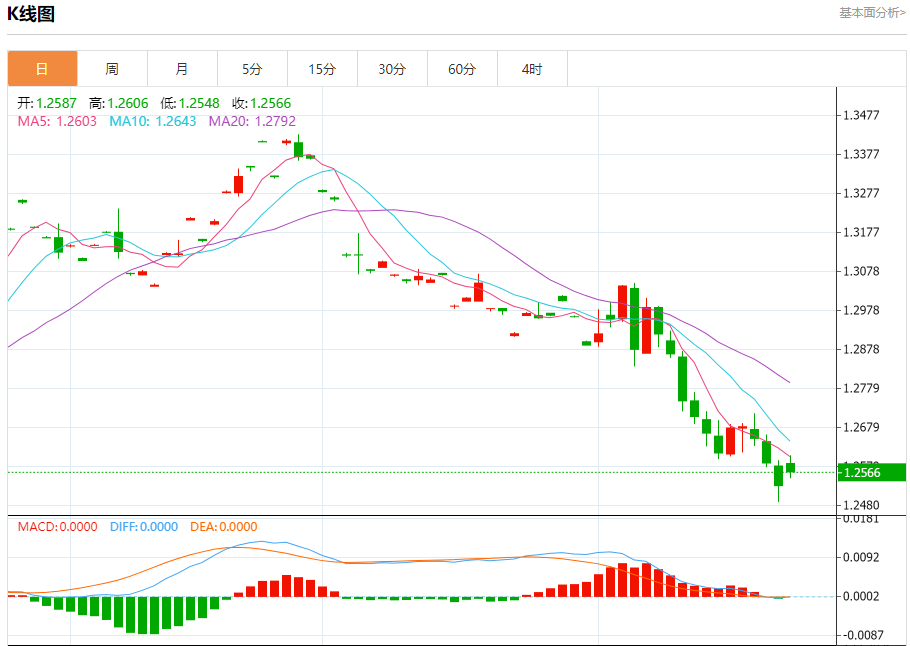Click the 1.3477 price axis label
Image resolution: width=910 pixels, height=646 pixels.
(x=861, y=116)
